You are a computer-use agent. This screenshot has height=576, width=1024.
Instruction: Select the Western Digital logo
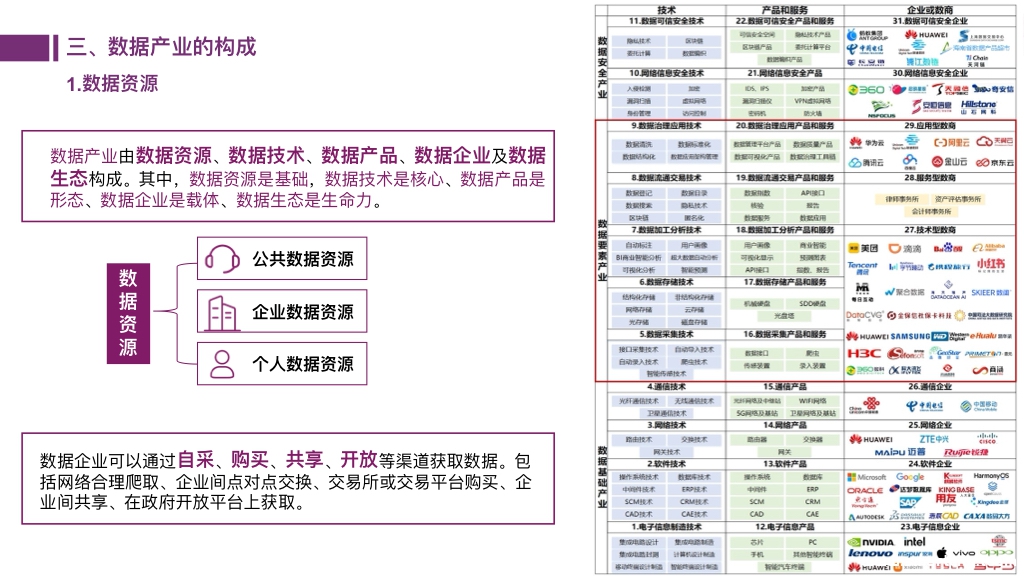pyautogui.click(x=949, y=336)
